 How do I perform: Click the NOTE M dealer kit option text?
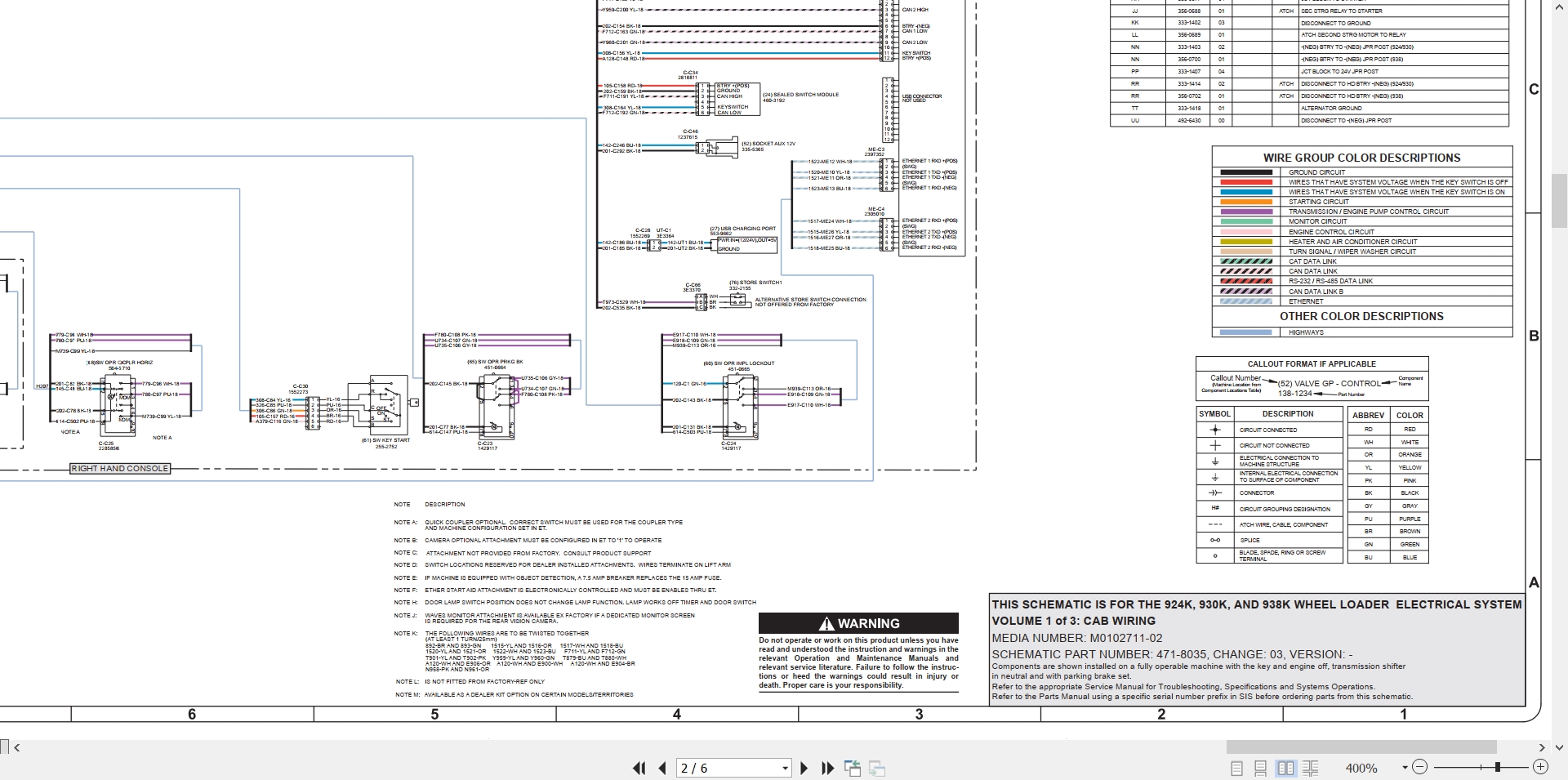528,694
